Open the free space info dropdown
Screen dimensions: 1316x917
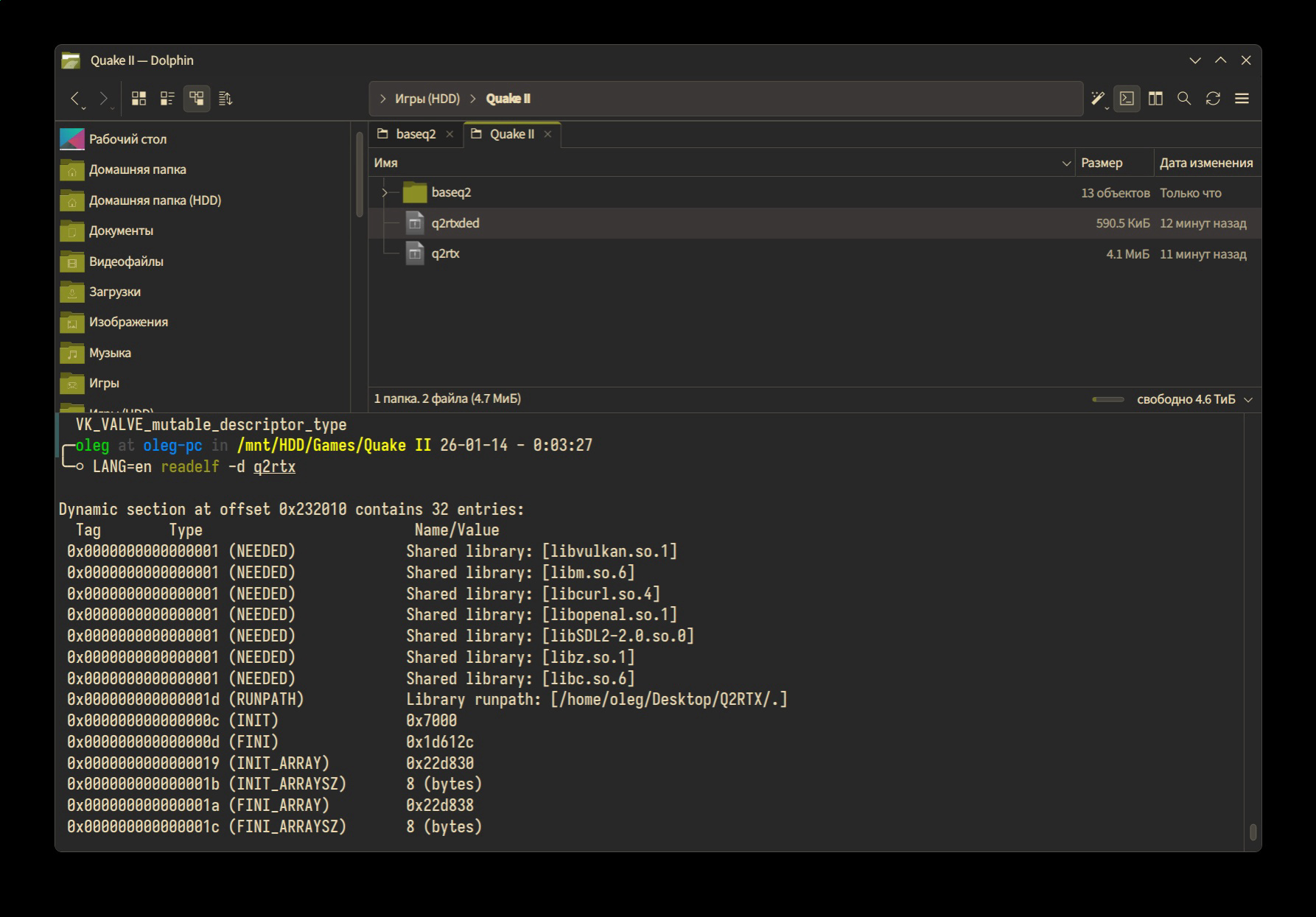tap(1248, 399)
